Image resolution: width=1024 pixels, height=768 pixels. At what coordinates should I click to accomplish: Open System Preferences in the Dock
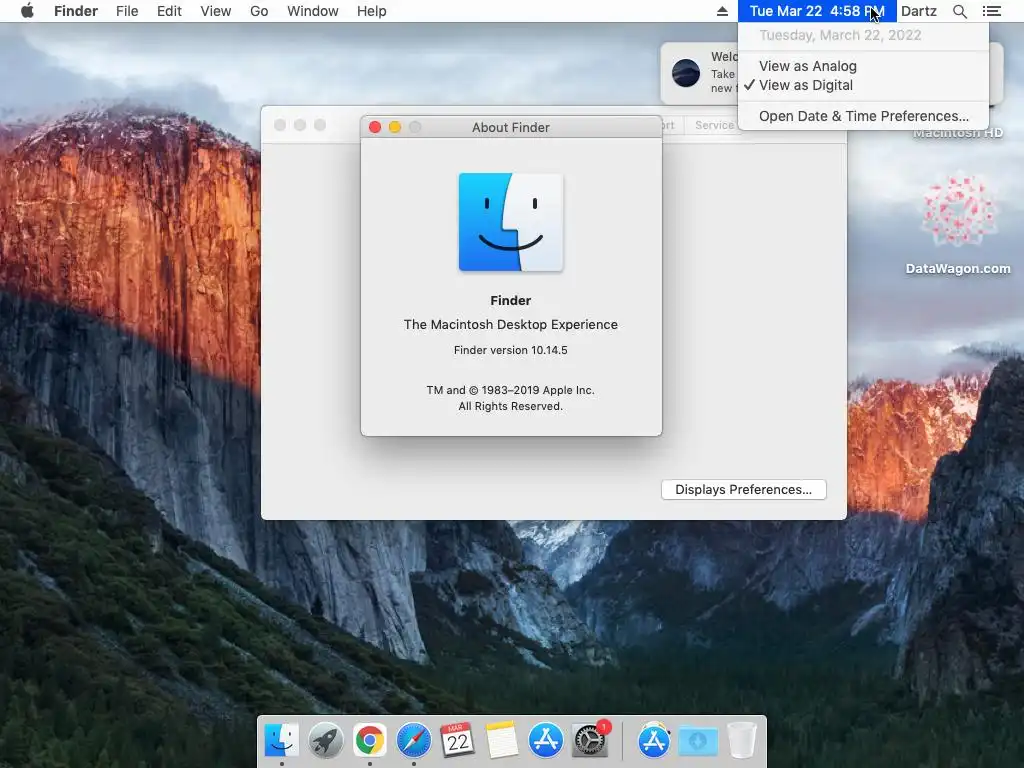[590, 740]
